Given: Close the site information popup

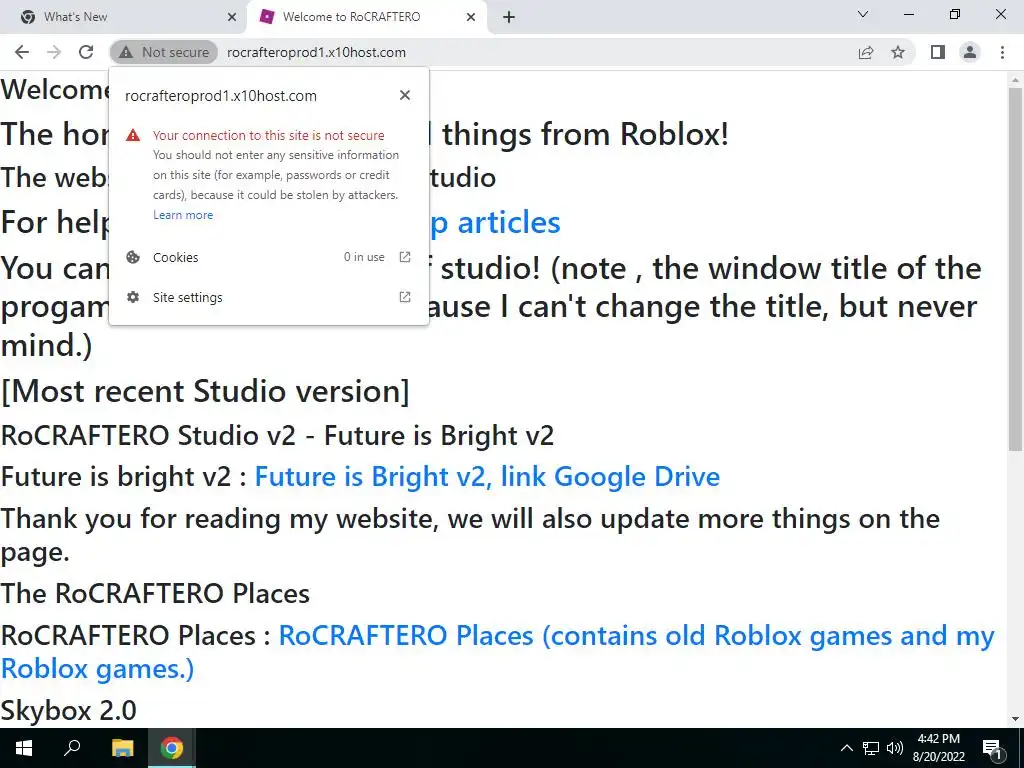Looking at the screenshot, I should point(405,95).
